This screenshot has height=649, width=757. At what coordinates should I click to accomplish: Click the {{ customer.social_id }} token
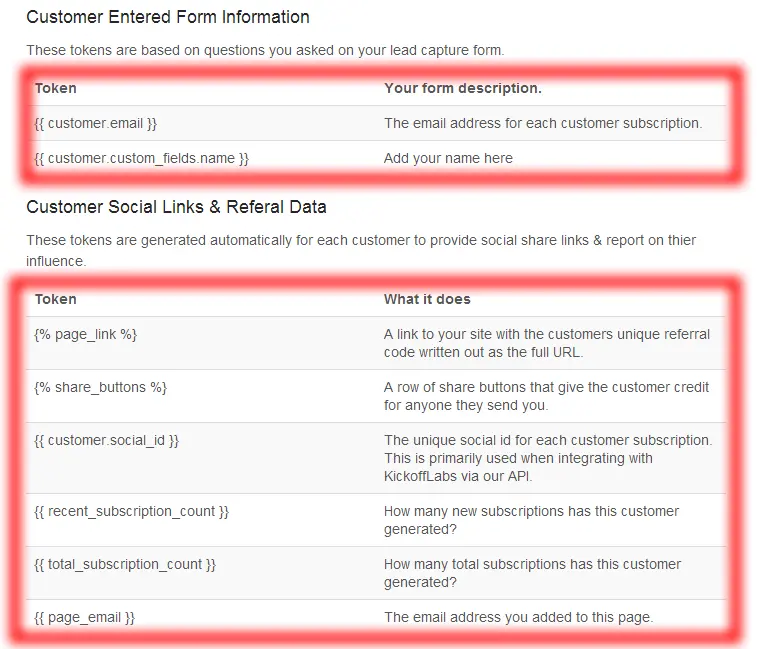[x=107, y=440]
